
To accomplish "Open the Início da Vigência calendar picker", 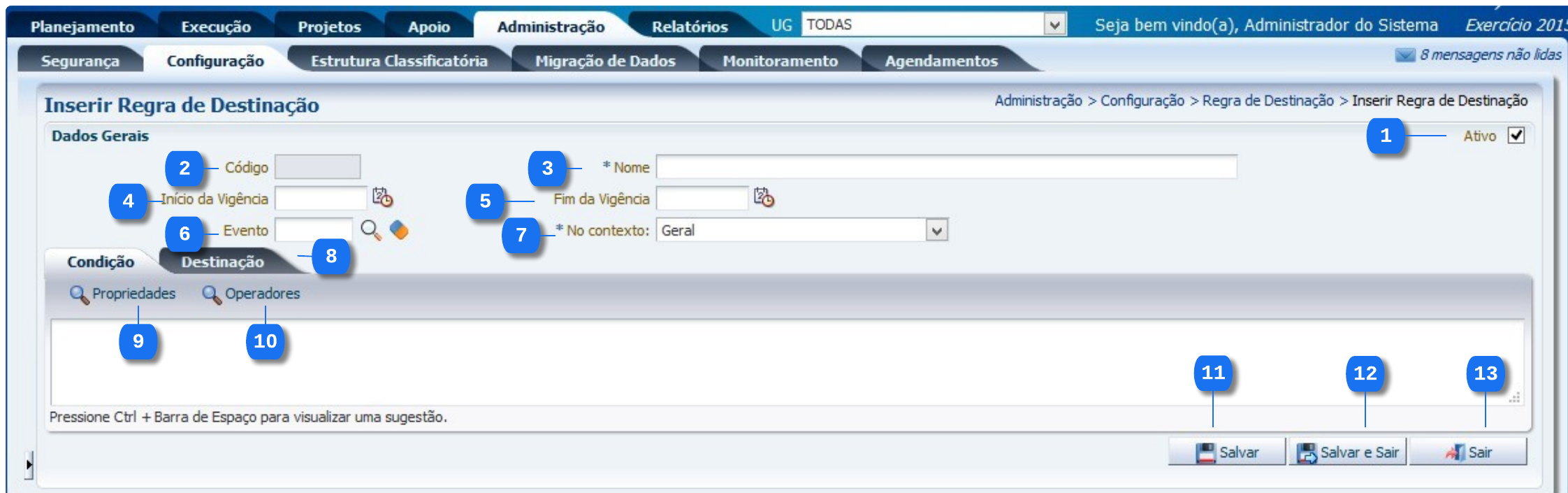I will [x=382, y=198].
